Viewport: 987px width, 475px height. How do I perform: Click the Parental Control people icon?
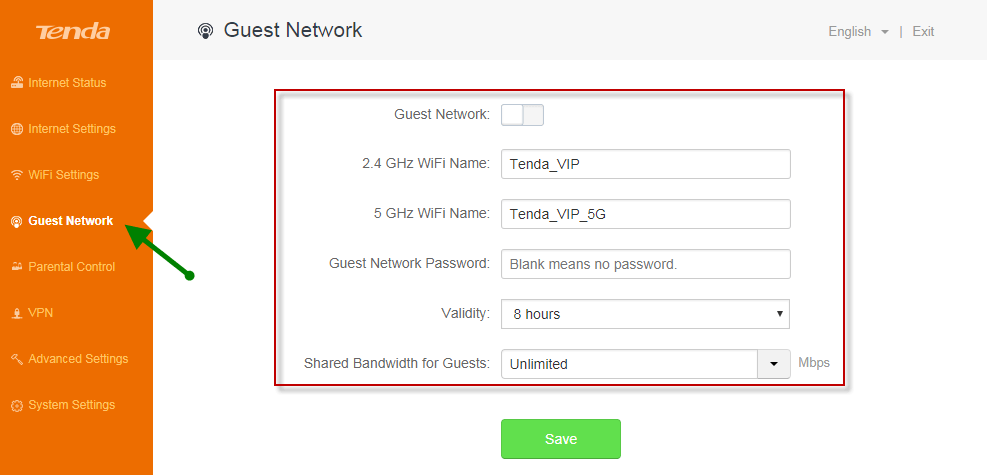pos(17,267)
